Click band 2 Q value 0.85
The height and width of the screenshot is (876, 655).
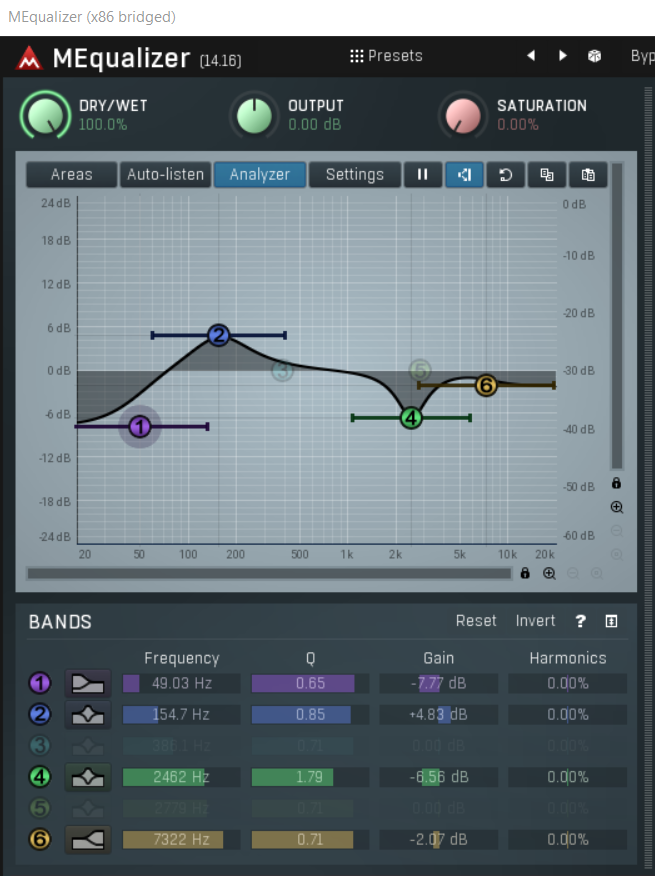pyautogui.click(x=310, y=715)
